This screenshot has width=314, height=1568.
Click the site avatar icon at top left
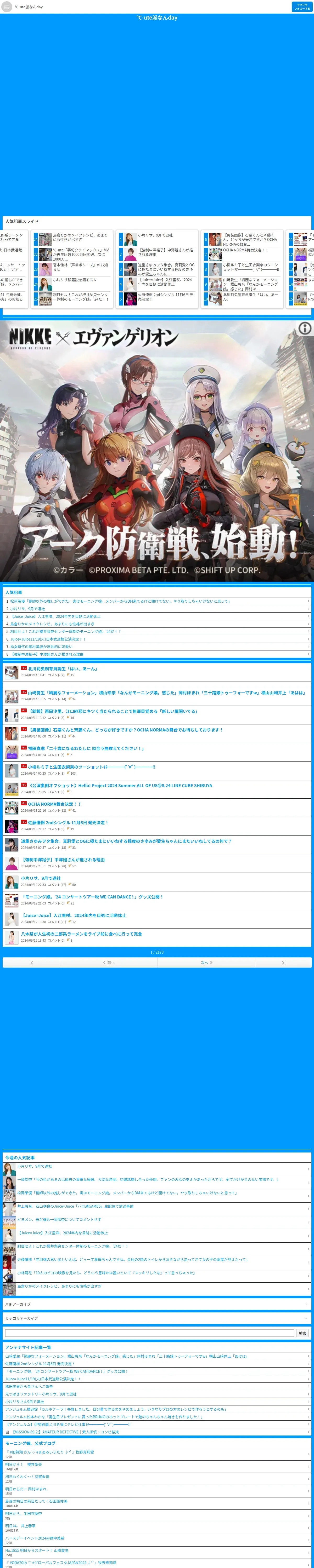pos(7,7)
